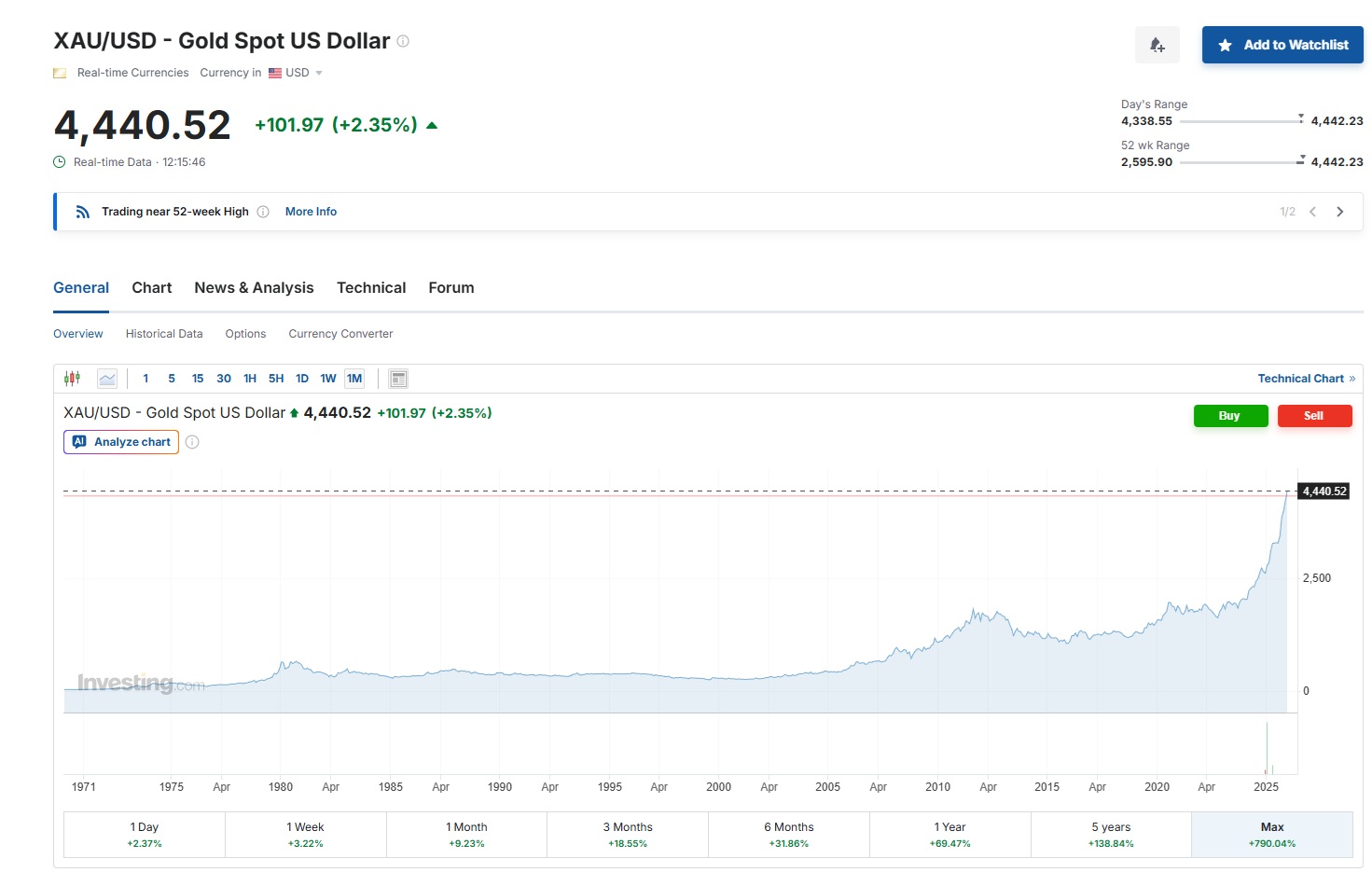
Task: Select the 30-minute chart interval
Action: coord(224,379)
